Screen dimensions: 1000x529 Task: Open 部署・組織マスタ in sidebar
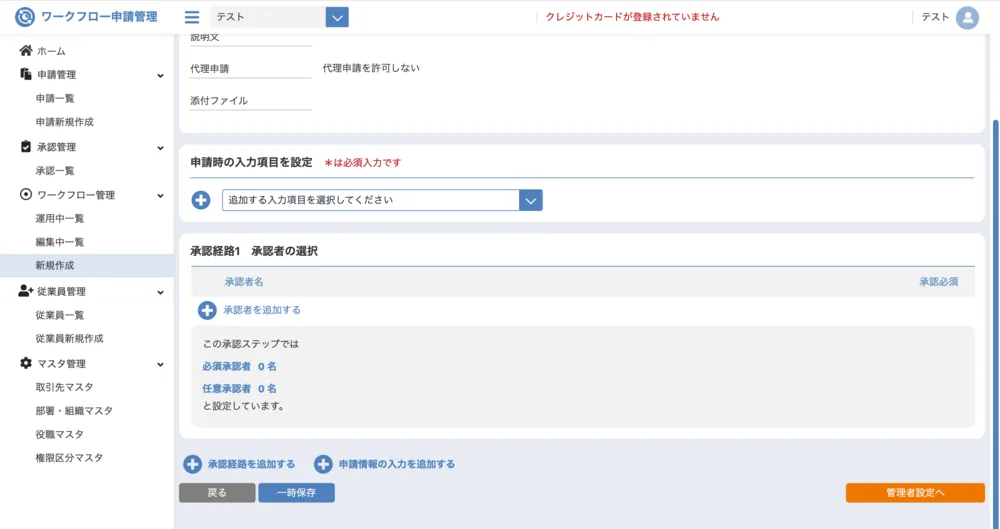tap(74, 410)
